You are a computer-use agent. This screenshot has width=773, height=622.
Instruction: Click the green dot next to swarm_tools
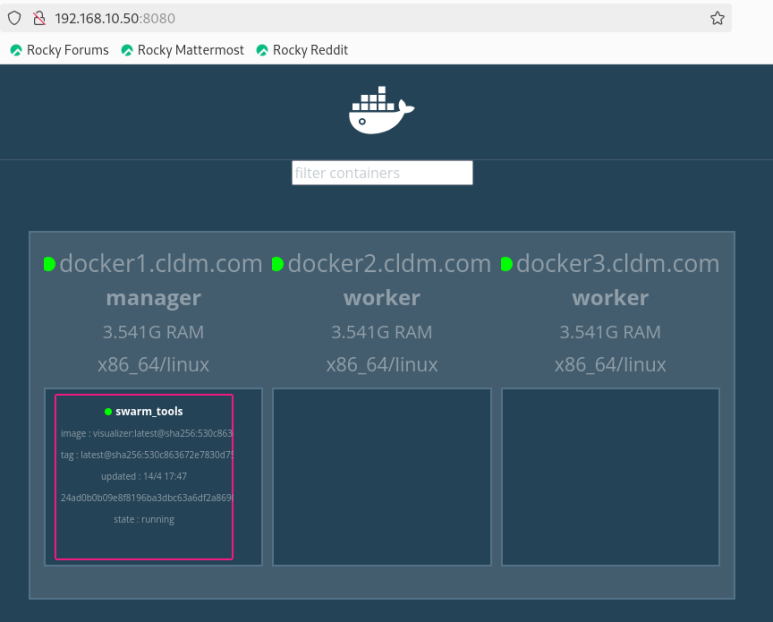[x=108, y=412]
